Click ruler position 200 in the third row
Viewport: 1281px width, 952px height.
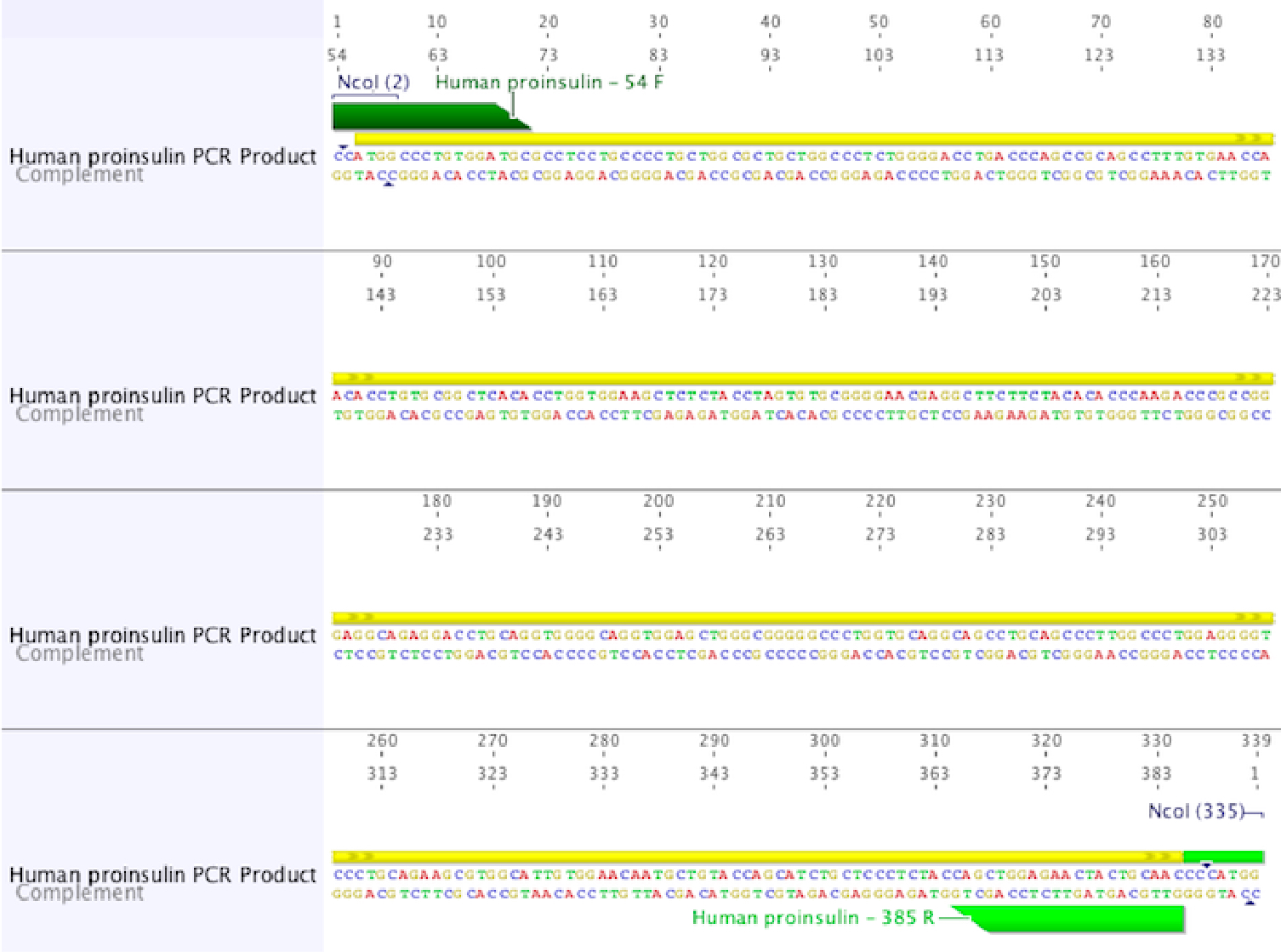click(658, 502)
